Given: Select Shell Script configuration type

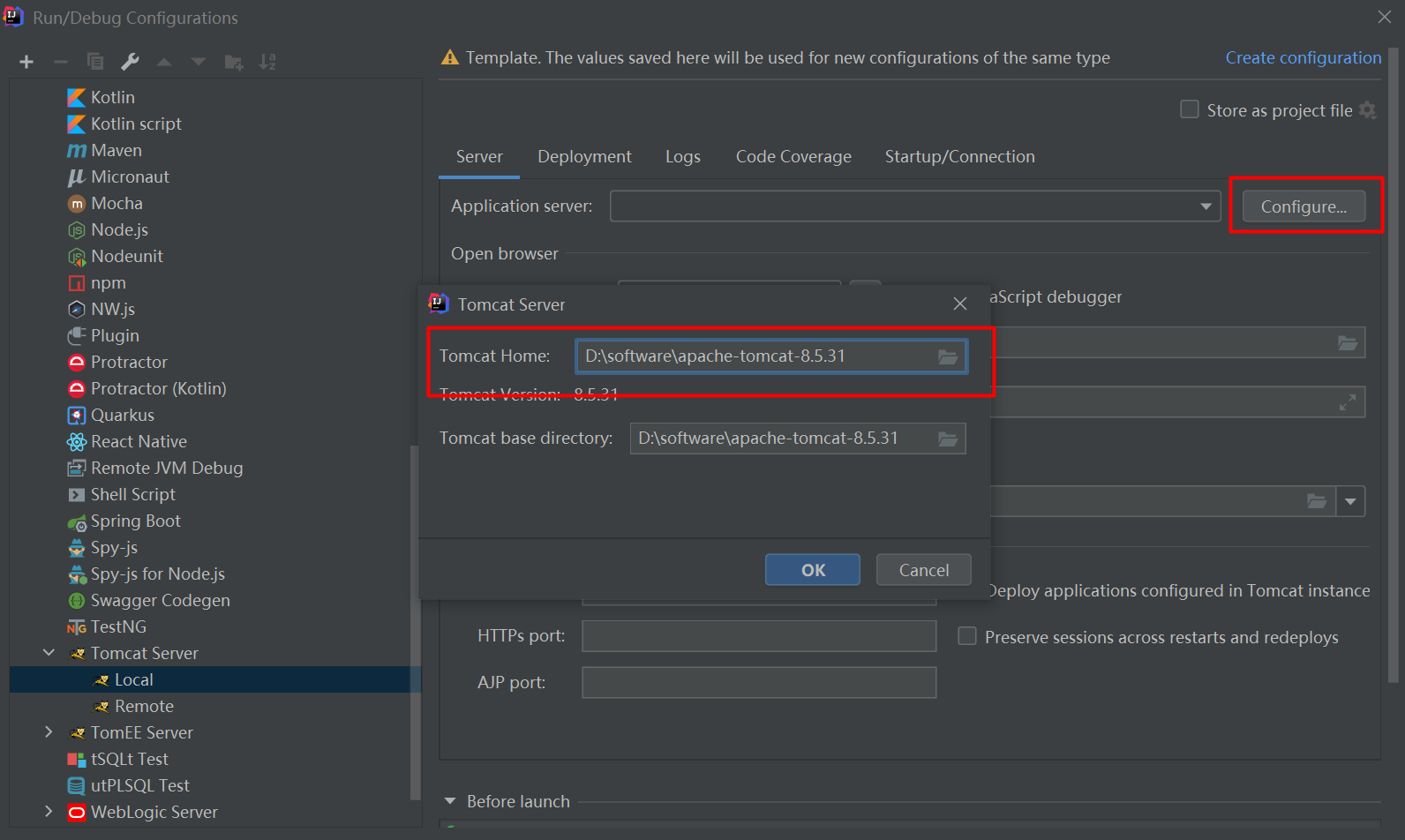Looking at the screenshot, I should point(132,494).
